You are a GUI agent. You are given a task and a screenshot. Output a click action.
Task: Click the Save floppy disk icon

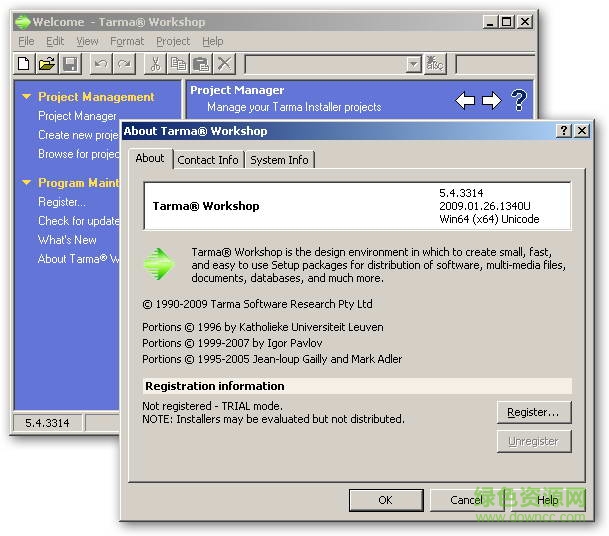70,64
